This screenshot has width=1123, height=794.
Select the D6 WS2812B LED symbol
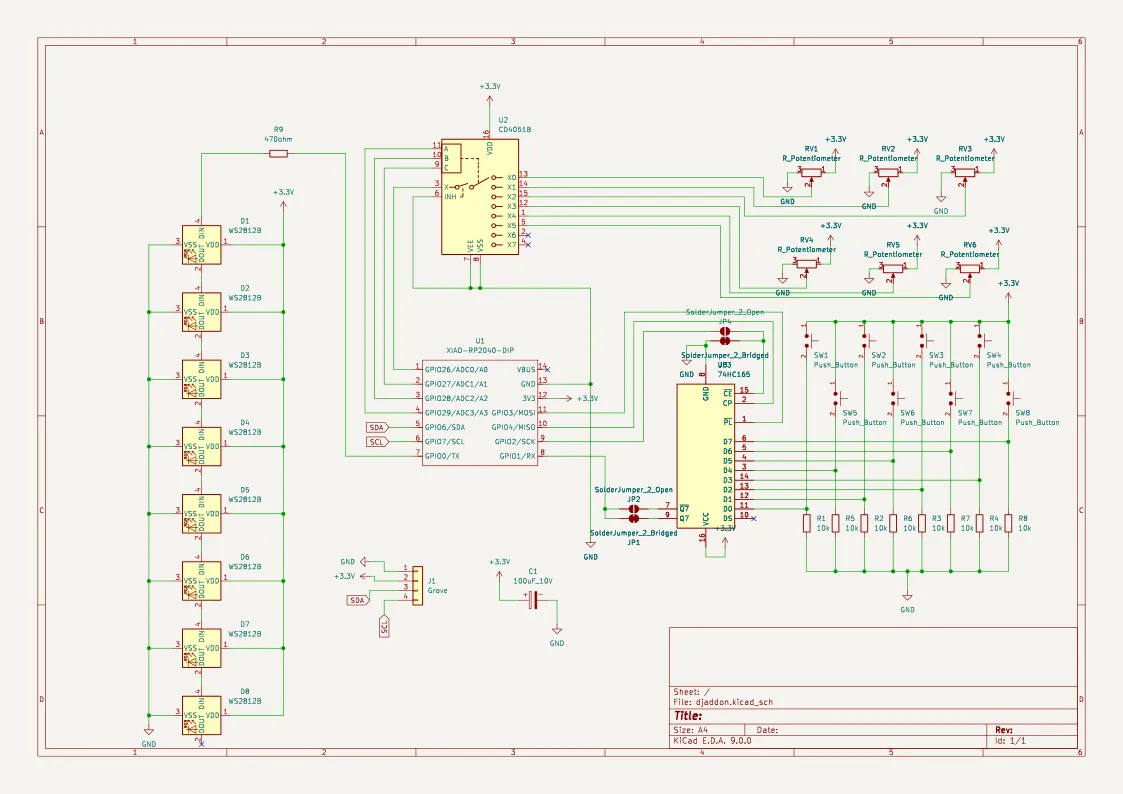click(201, 581)
